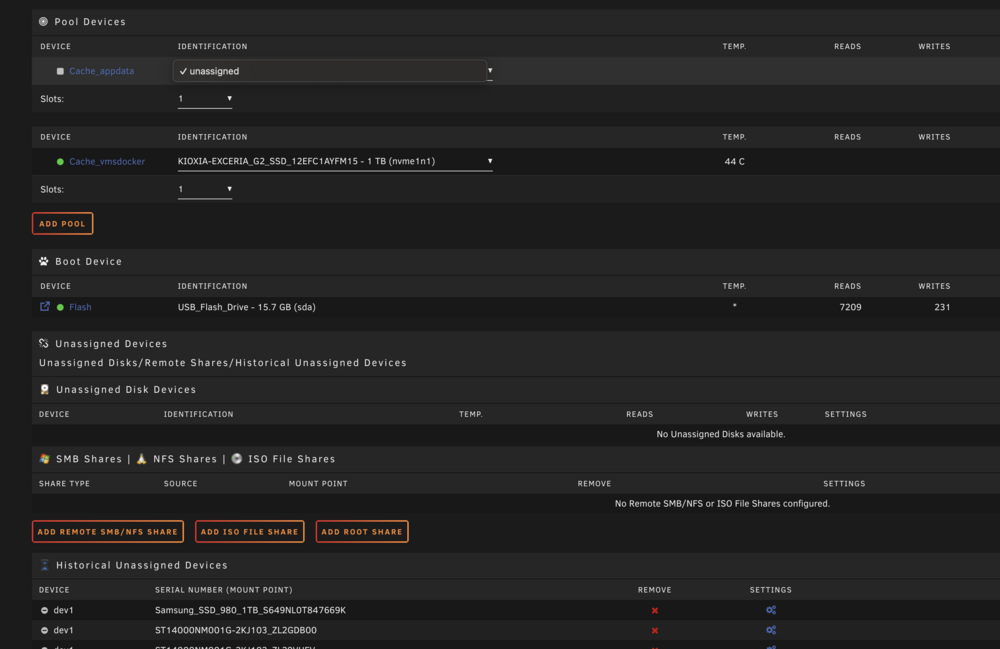Click the minus icon on the ST14000NM001G-2KJ103_ZL2GDB00 row

click(x=44, y=631)
